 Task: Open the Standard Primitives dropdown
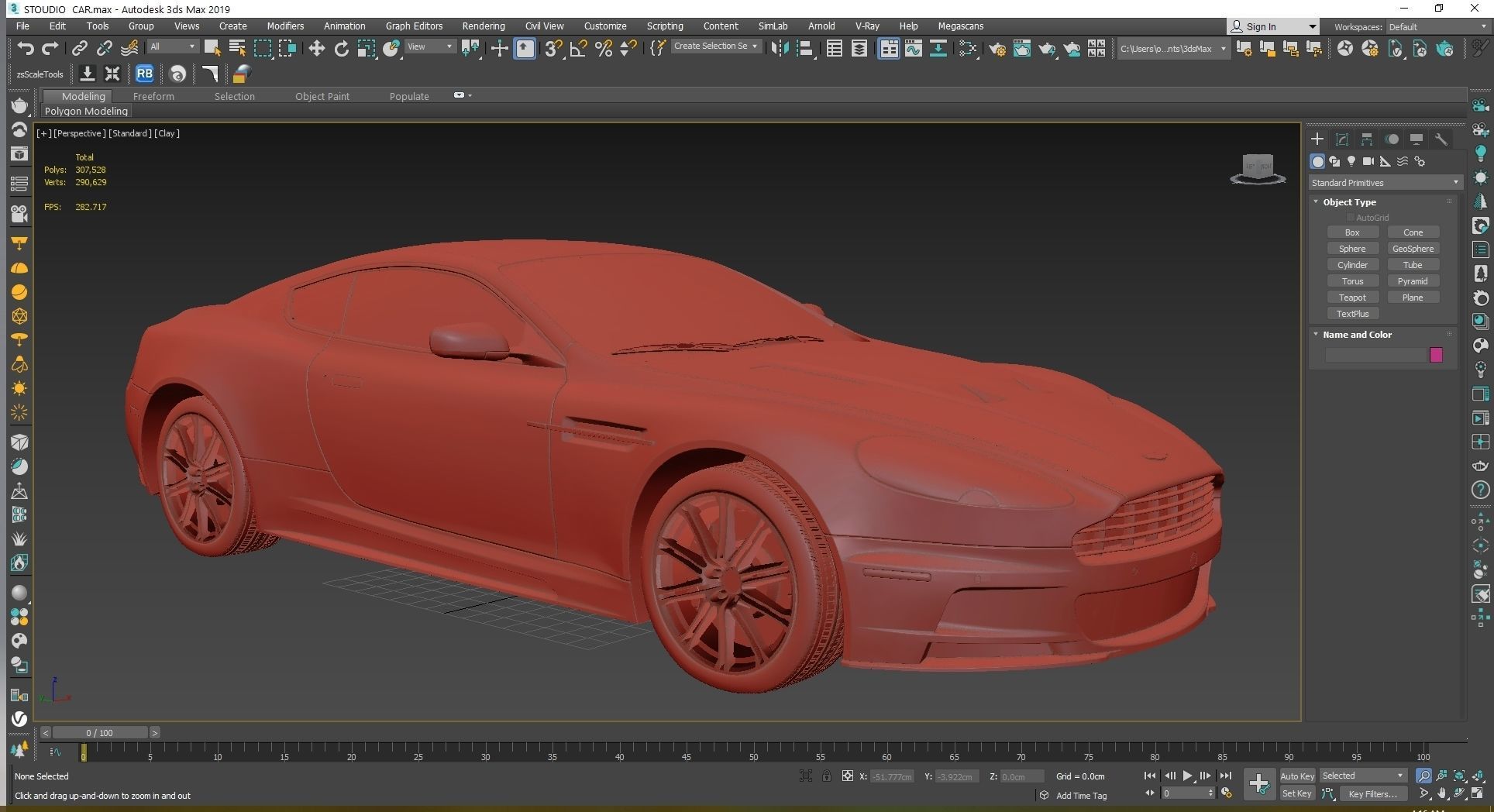(1386, 183)
